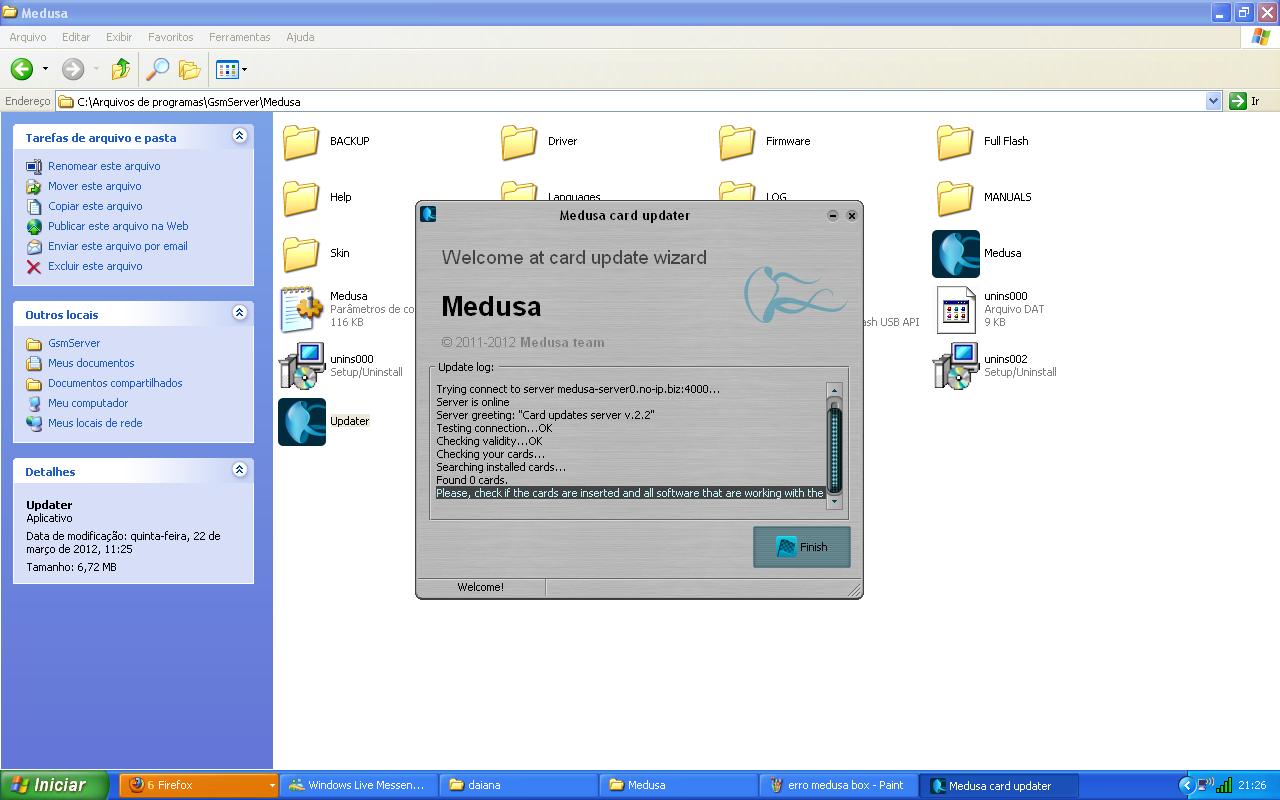Click Copiar este arquivo link

click(95, 206)
